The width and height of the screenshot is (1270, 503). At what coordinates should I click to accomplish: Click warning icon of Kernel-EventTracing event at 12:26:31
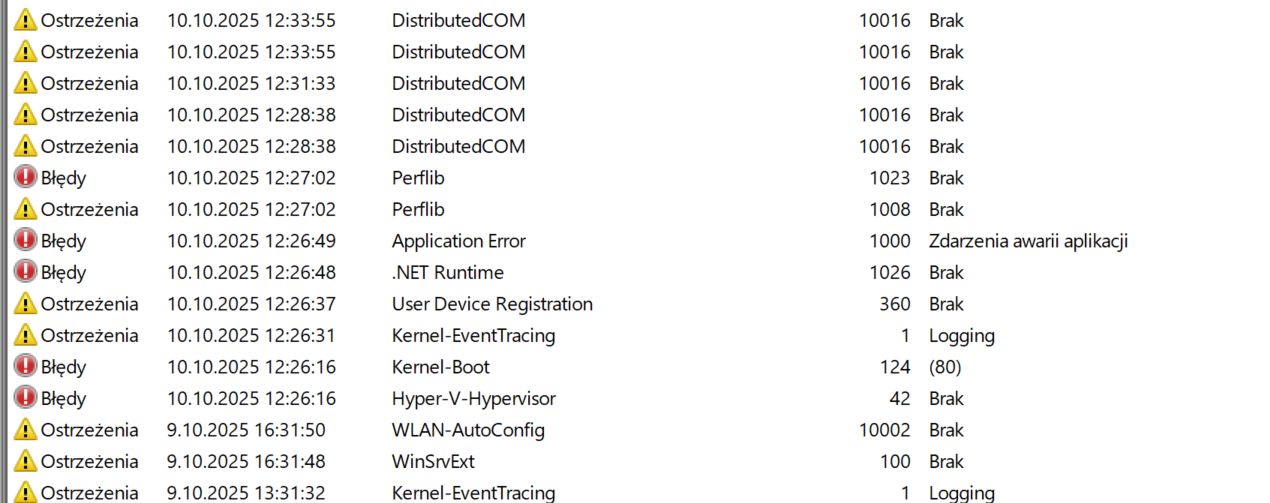click(x=26, y=336)
